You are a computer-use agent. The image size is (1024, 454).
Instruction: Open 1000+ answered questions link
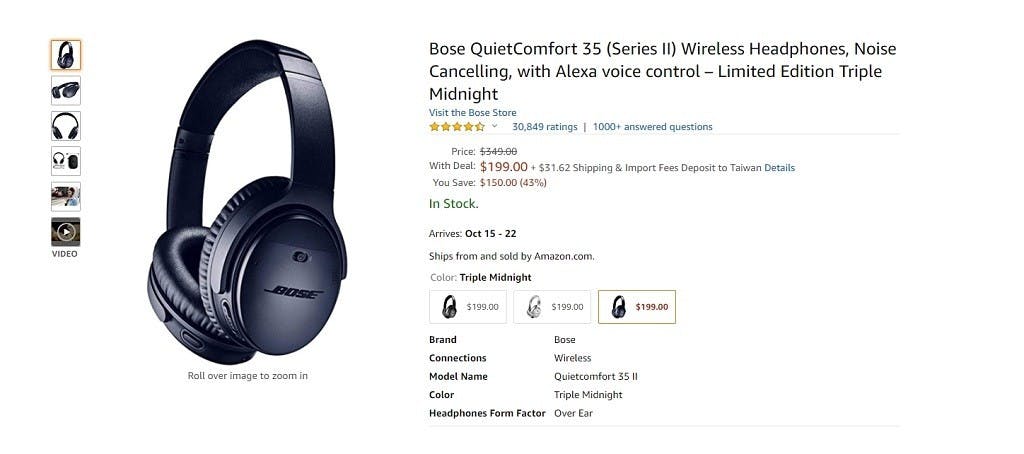652,127
